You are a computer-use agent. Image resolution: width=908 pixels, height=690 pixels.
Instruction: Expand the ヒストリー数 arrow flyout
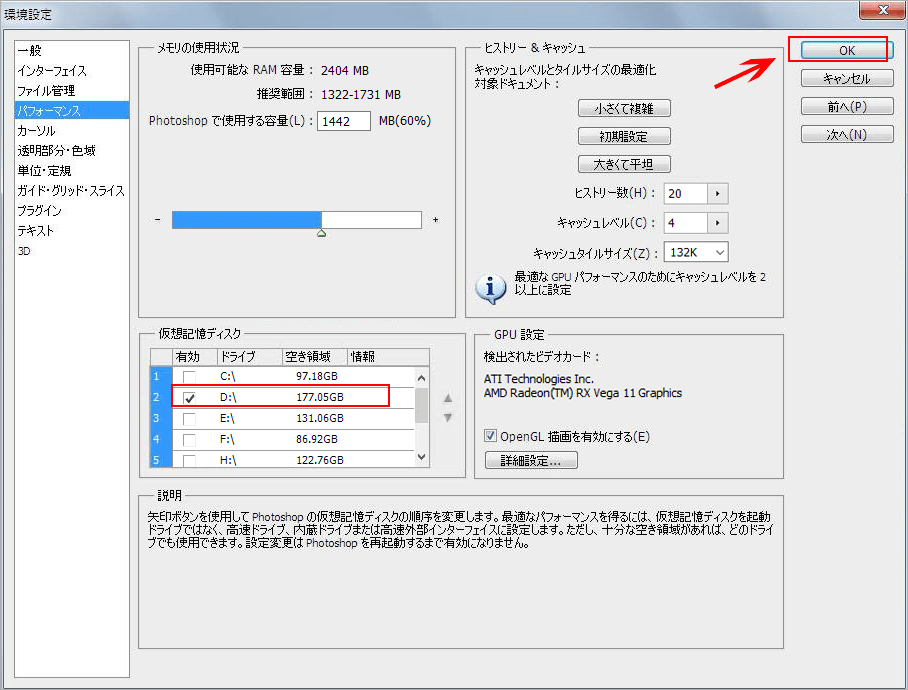click(718, 194)
